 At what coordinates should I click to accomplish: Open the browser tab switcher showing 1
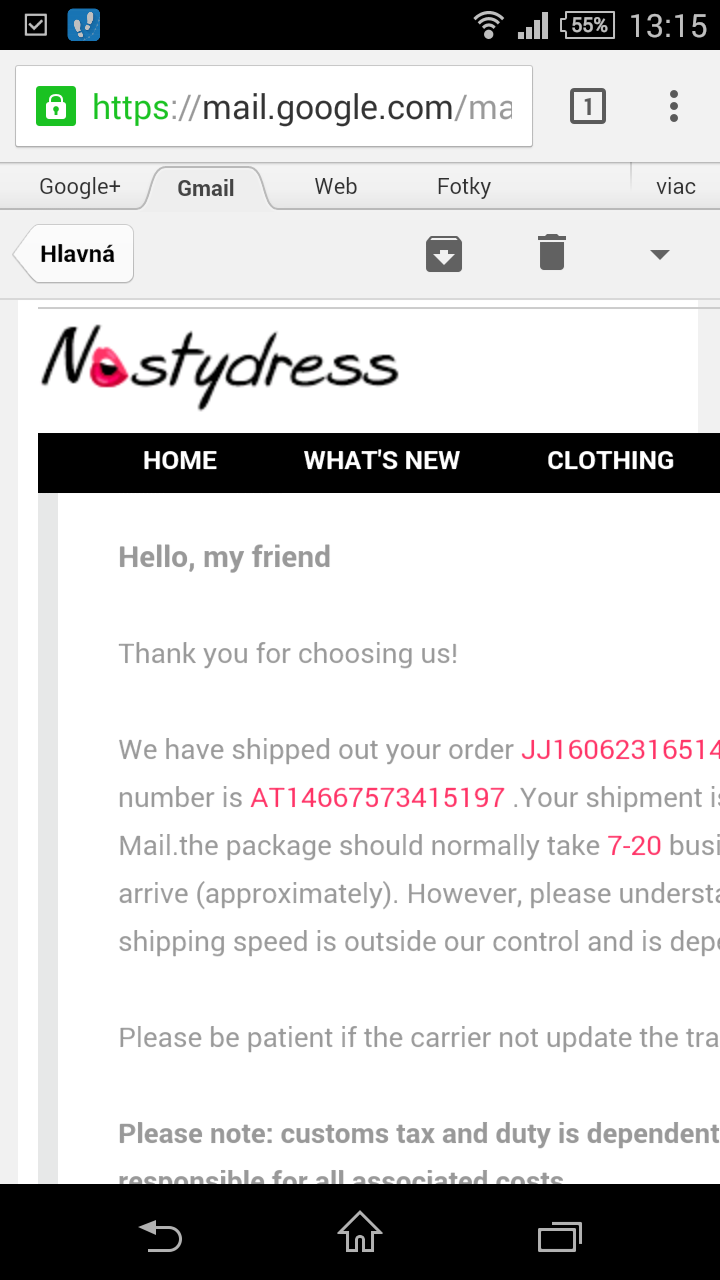point(588,106)
